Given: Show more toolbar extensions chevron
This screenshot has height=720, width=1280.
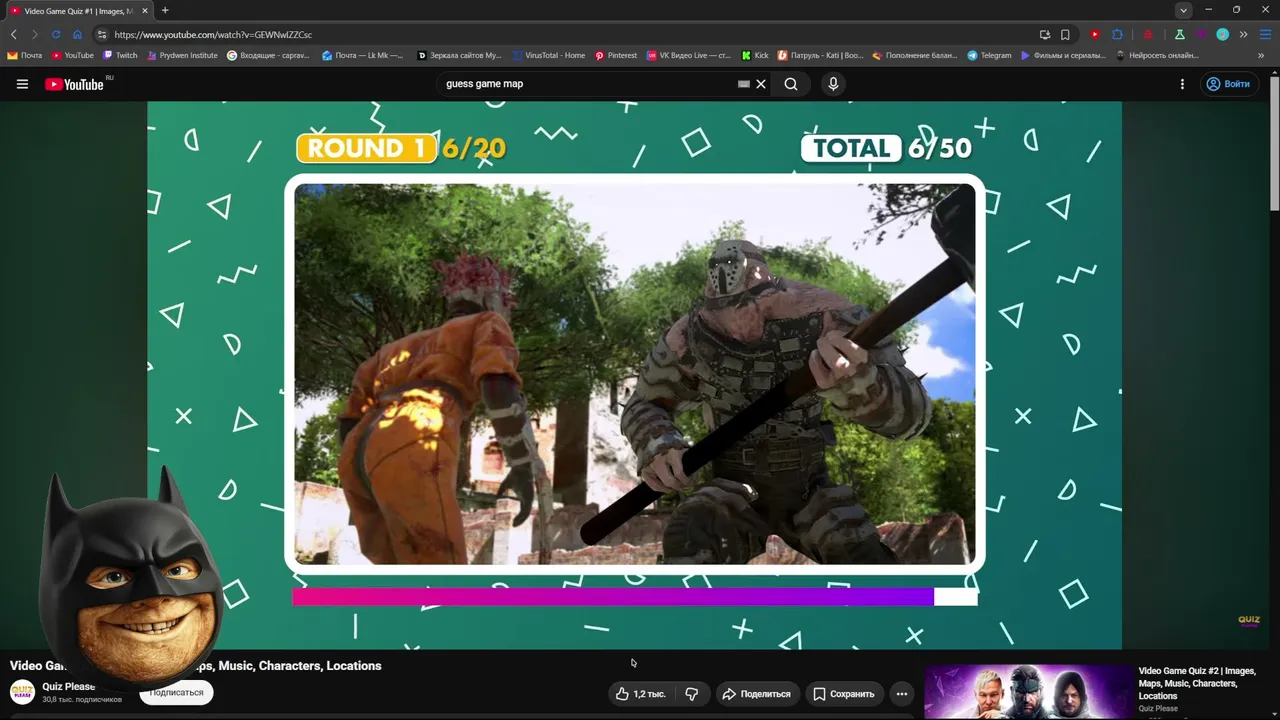Looking at the screenshot, I should pyautogui.click(x=1243, y=34).
